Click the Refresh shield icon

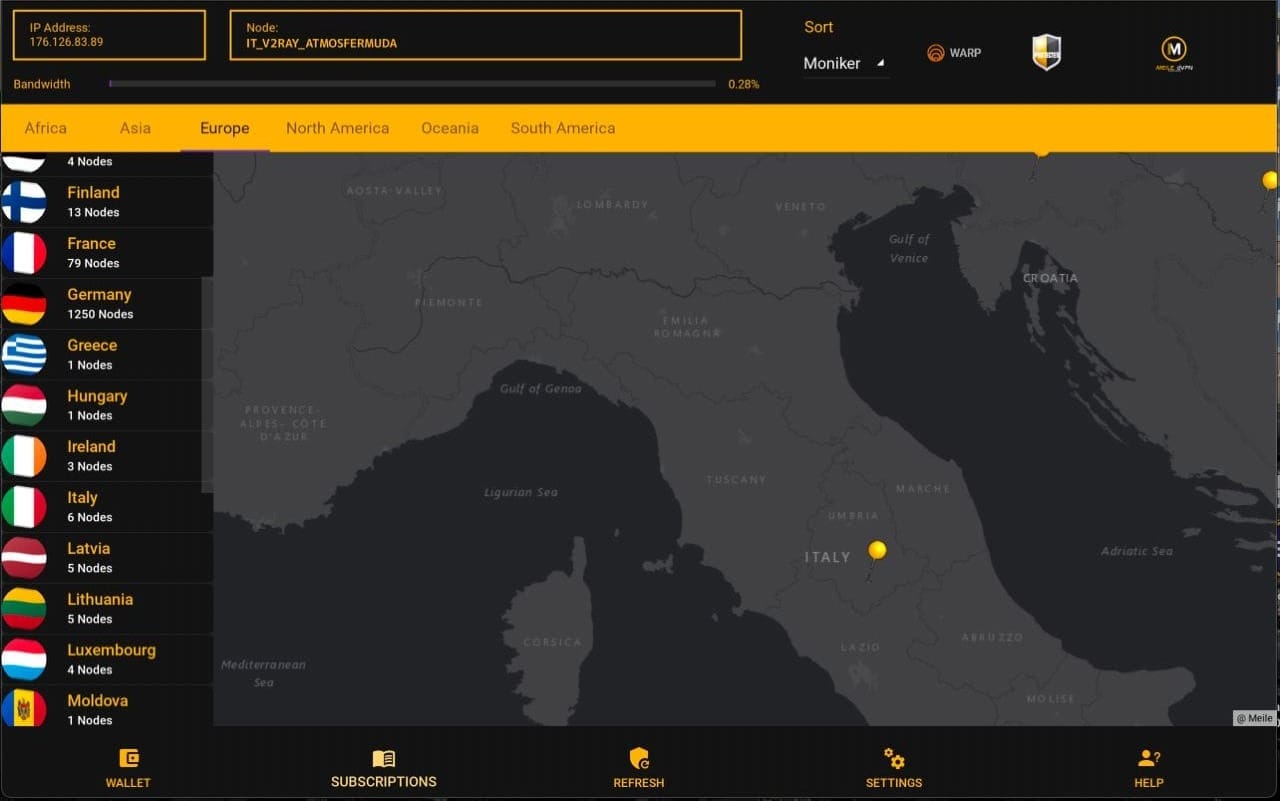point(639,758)
